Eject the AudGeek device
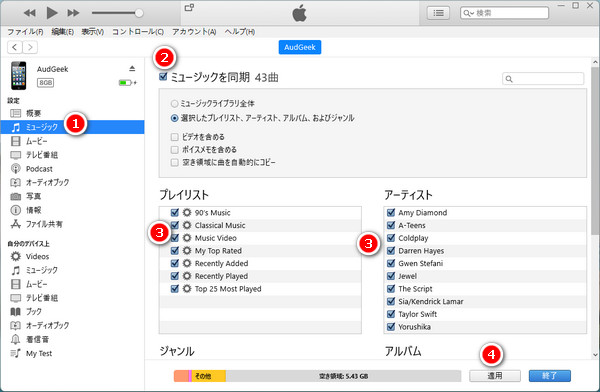The width and height of the screenshot is (600, 392). point(132,69)
